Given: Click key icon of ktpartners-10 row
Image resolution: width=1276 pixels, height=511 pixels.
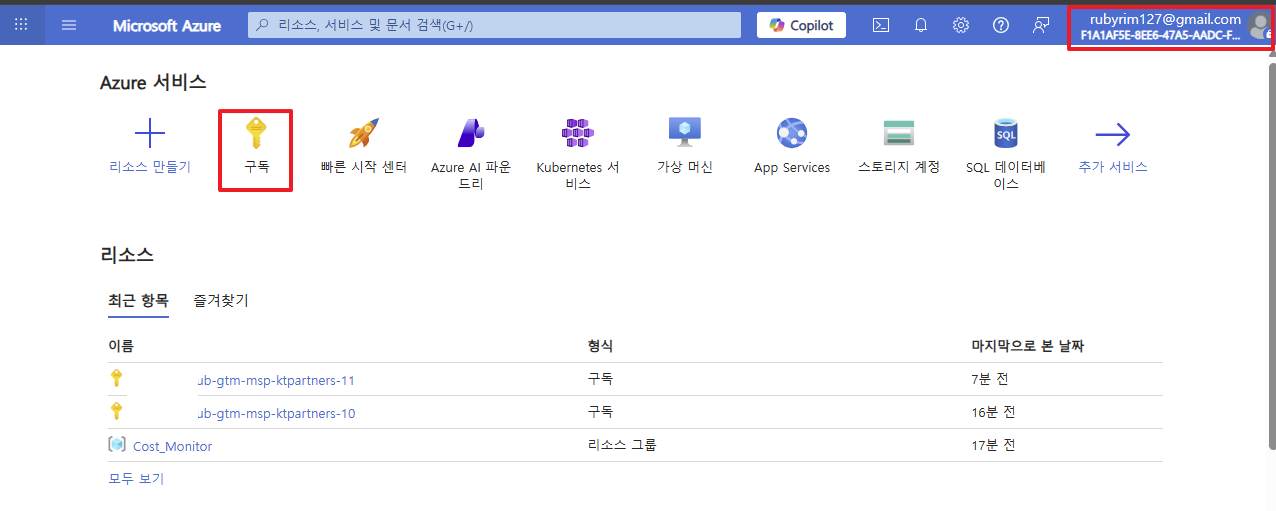Looking at the screenshot, I should pyautogui.click(x=117, y=411).
